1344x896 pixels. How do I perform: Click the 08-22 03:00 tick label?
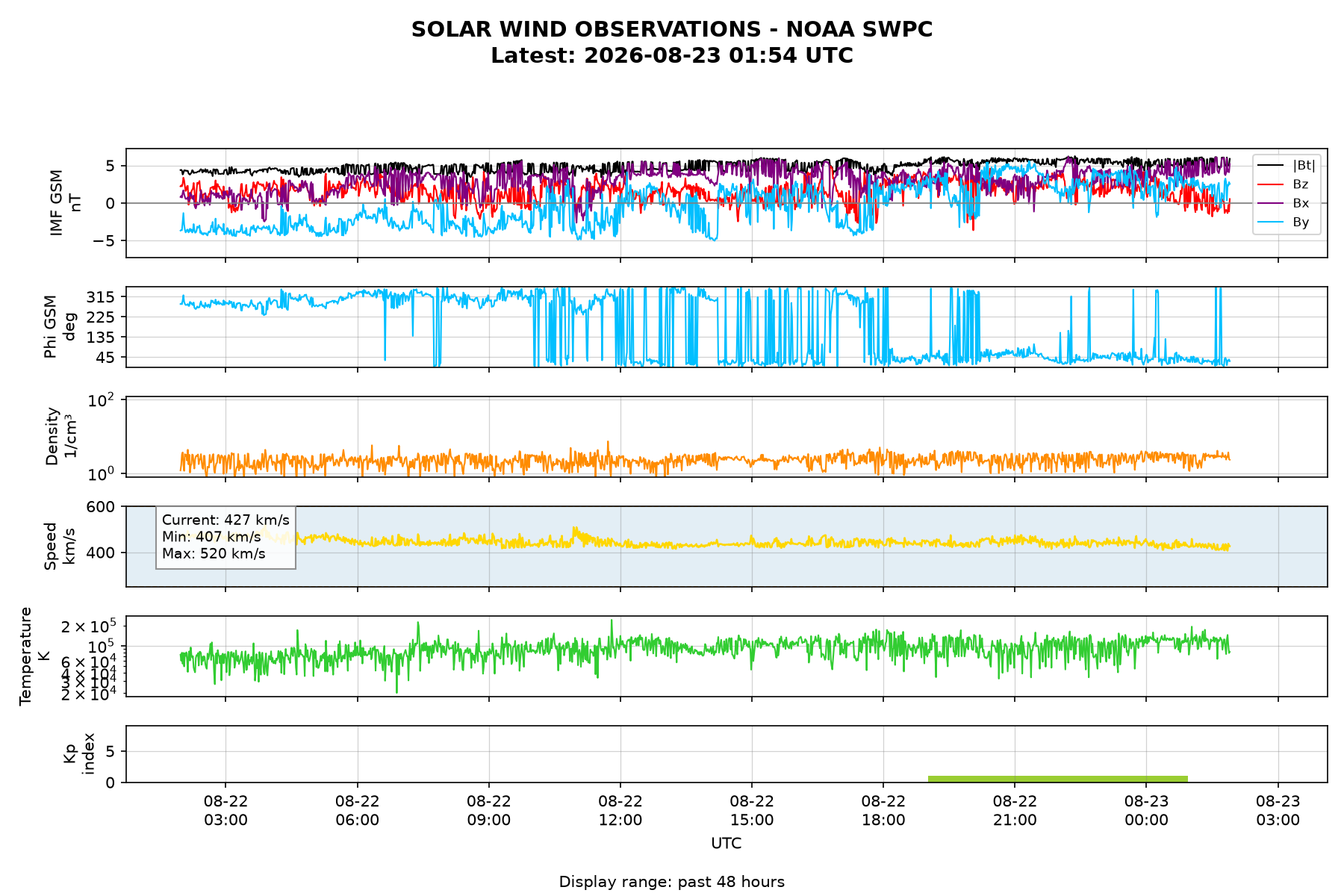click(x=225, y=810)
